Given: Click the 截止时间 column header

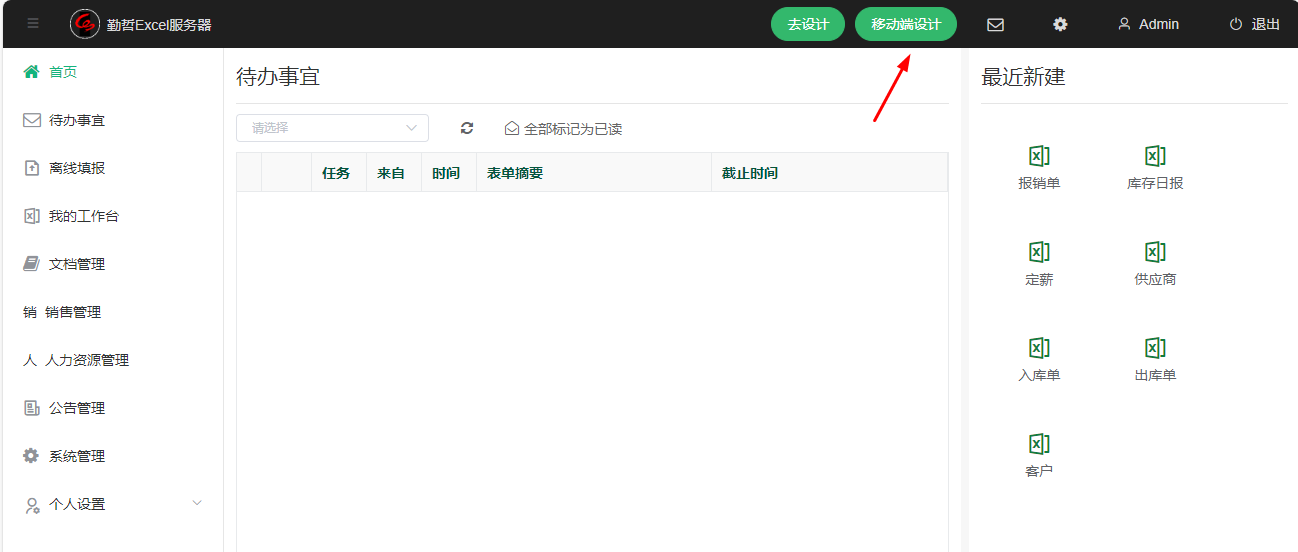Looking at the screenshot, I should [750, 173].
